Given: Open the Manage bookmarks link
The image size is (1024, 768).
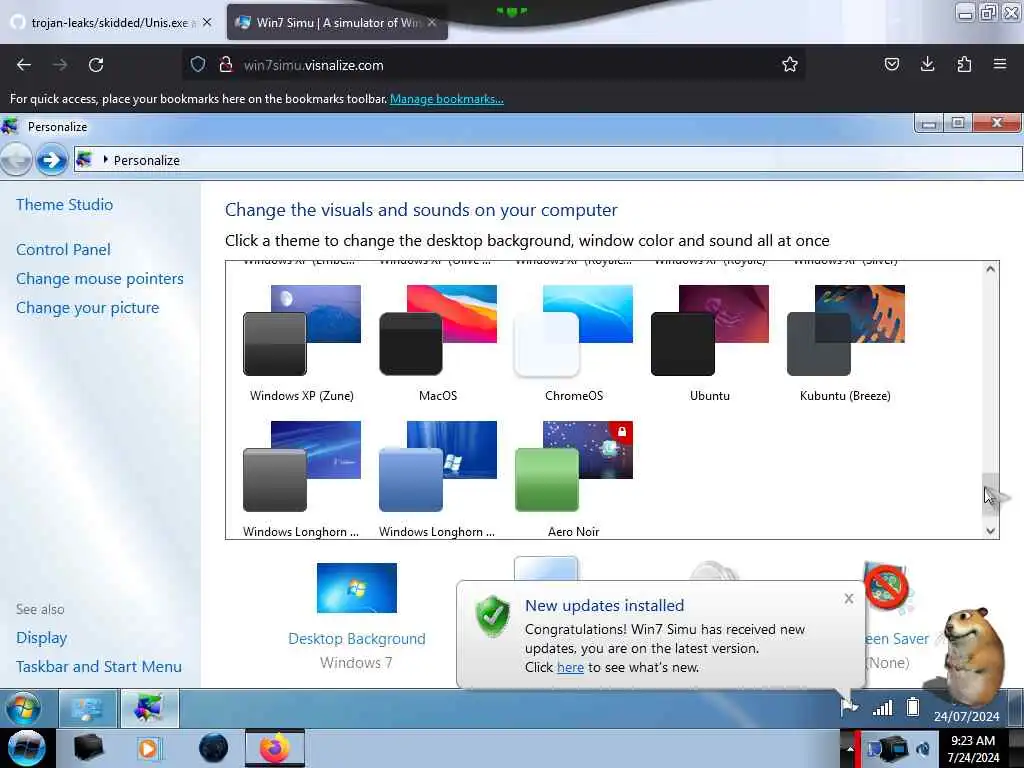Looking at the screenshot, I should click(x=447, y=99).
